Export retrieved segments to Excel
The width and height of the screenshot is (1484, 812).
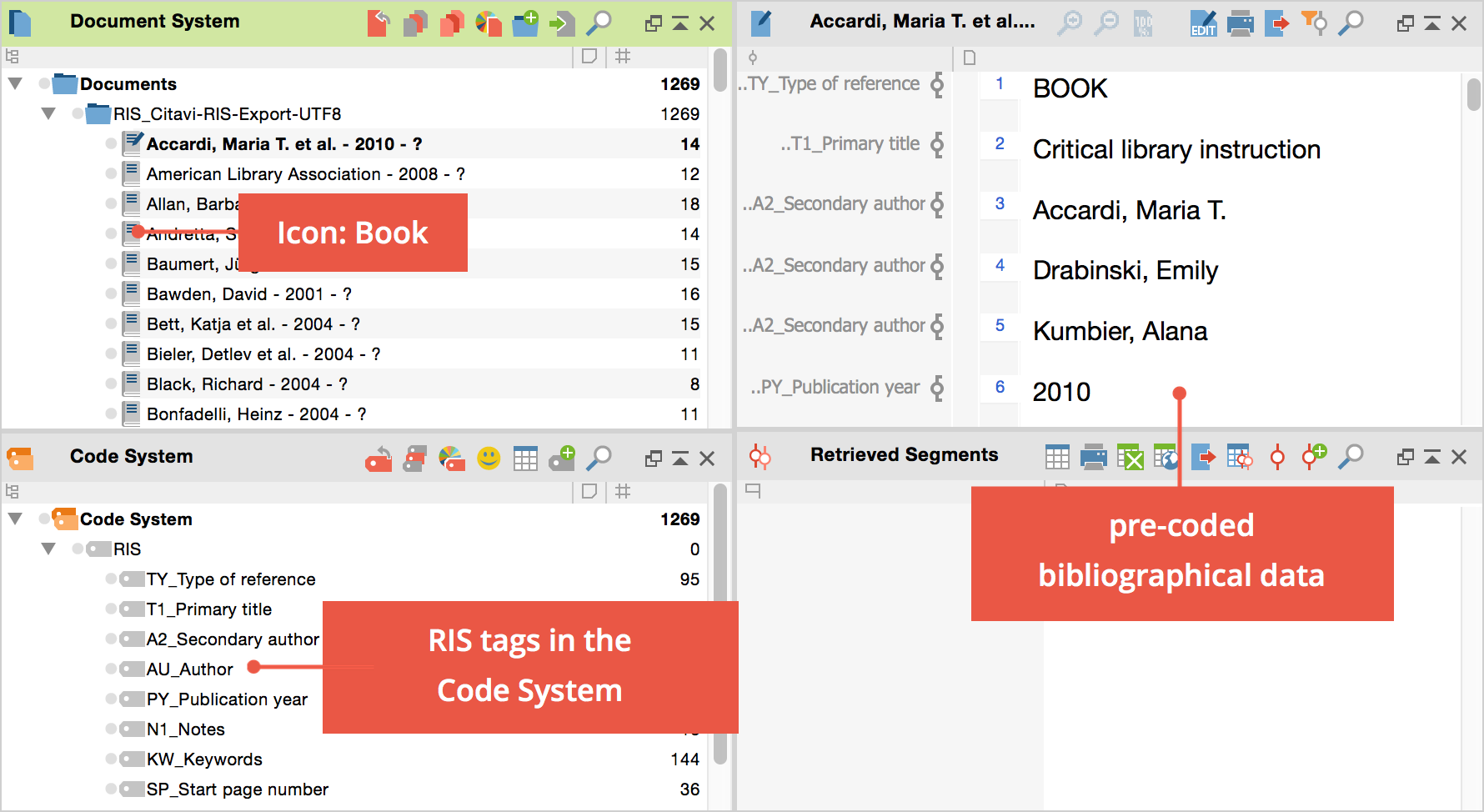(x=1130, y=457)
